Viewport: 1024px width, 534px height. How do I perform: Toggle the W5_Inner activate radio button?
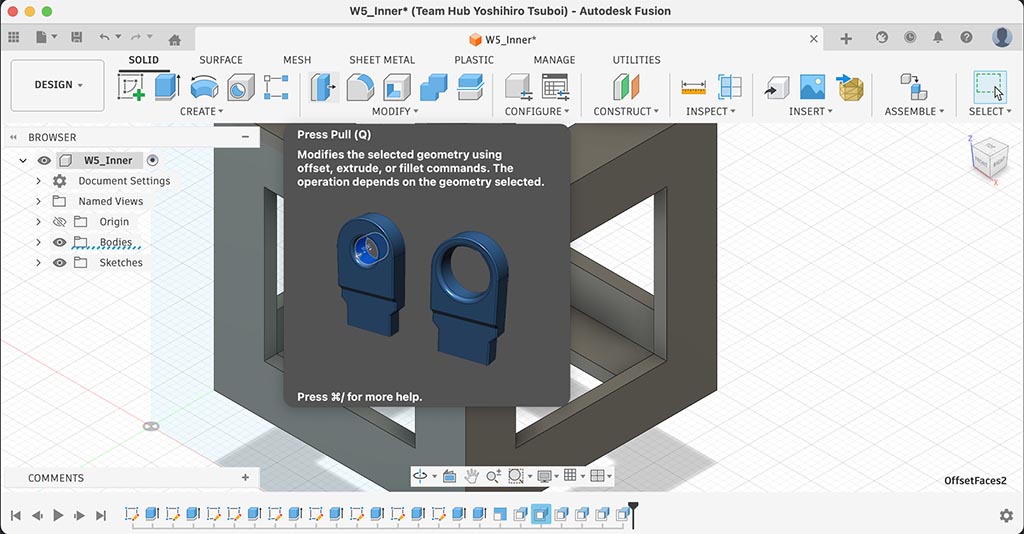click(152, 161)
